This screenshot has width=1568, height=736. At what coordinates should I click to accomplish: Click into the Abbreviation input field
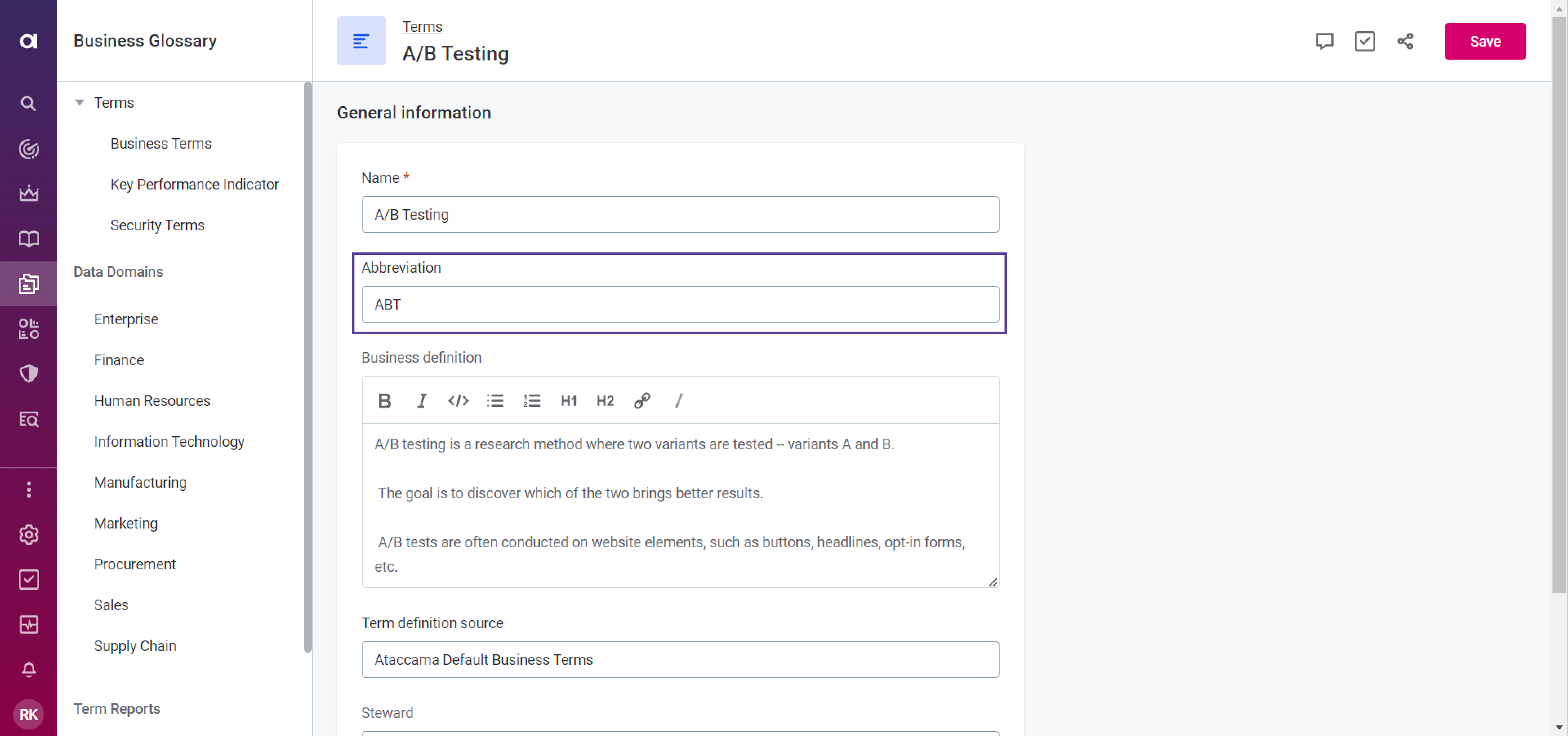pyautogui.click(x=680, y=304)
